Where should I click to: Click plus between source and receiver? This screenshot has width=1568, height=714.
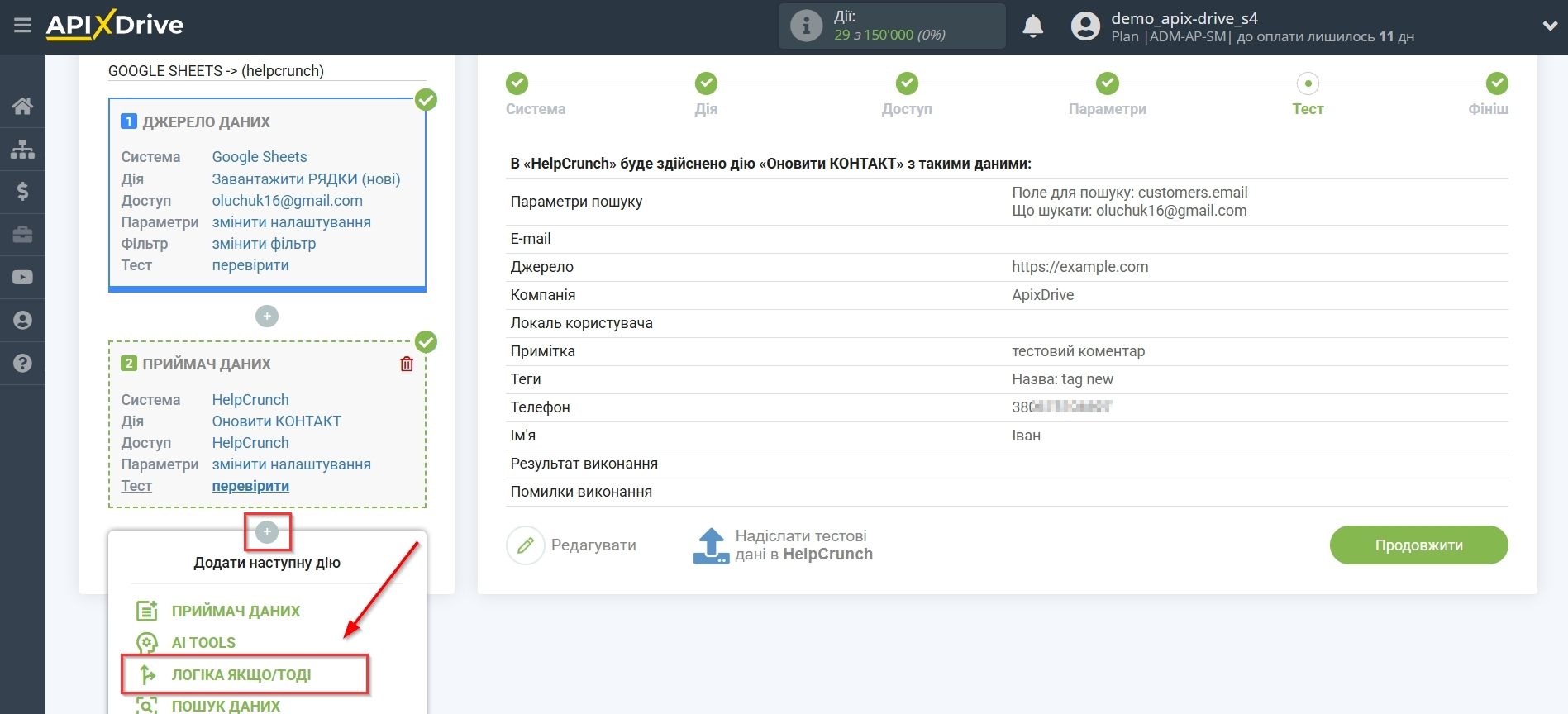267,317
